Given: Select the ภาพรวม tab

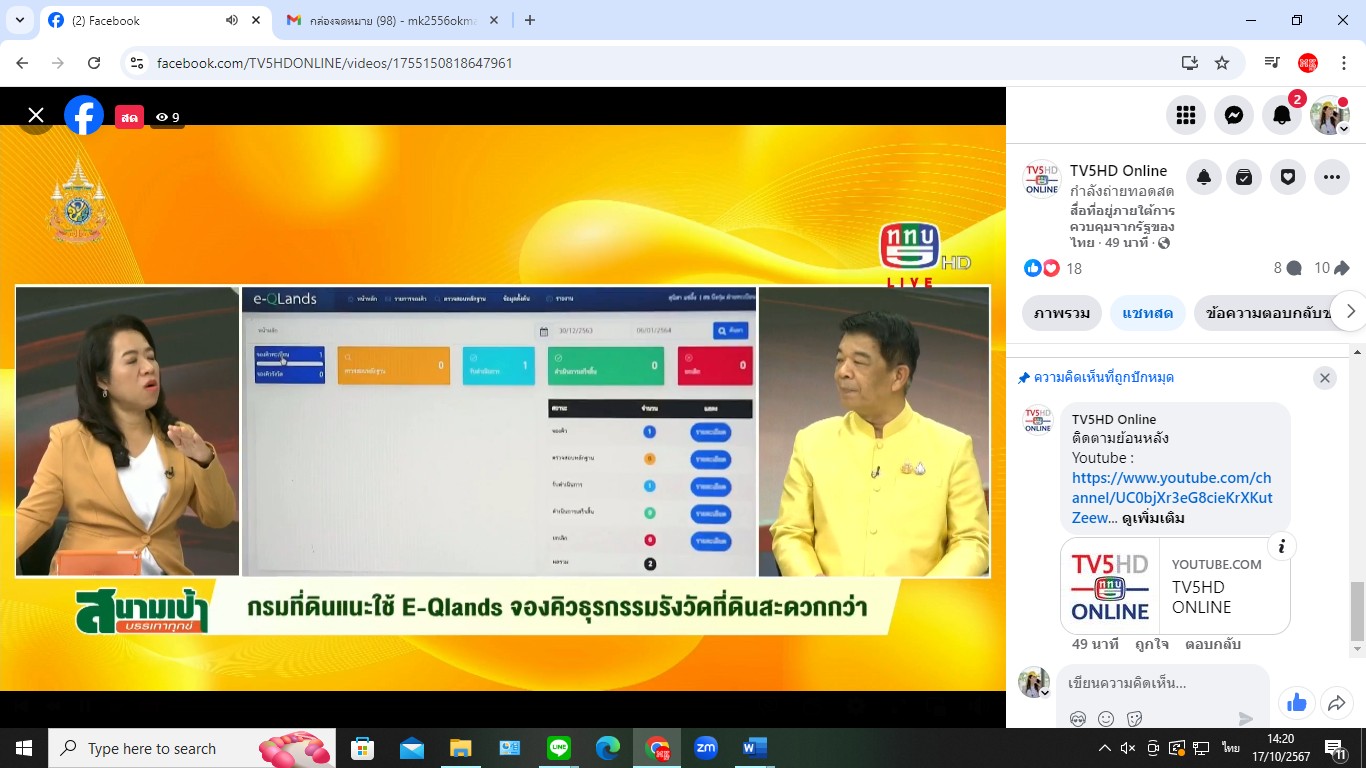Looking at the screenshot, I should pyautogui.click(x=1062, y=313).
